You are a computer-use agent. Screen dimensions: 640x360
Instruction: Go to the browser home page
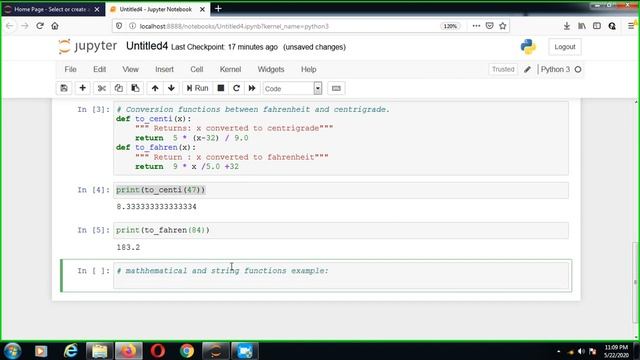(55, 26)
